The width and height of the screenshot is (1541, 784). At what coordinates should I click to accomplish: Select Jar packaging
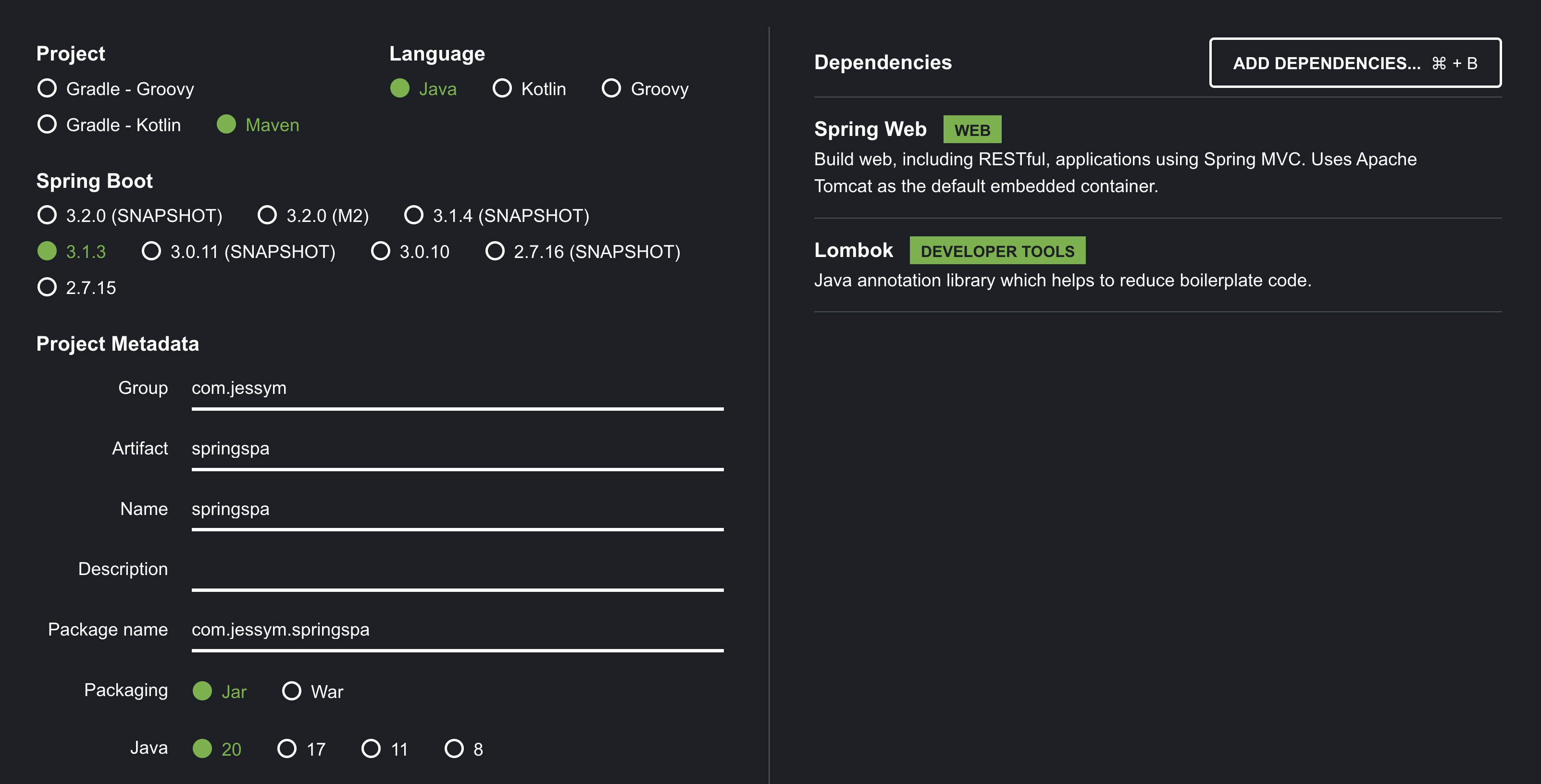[x=219, y=691]
